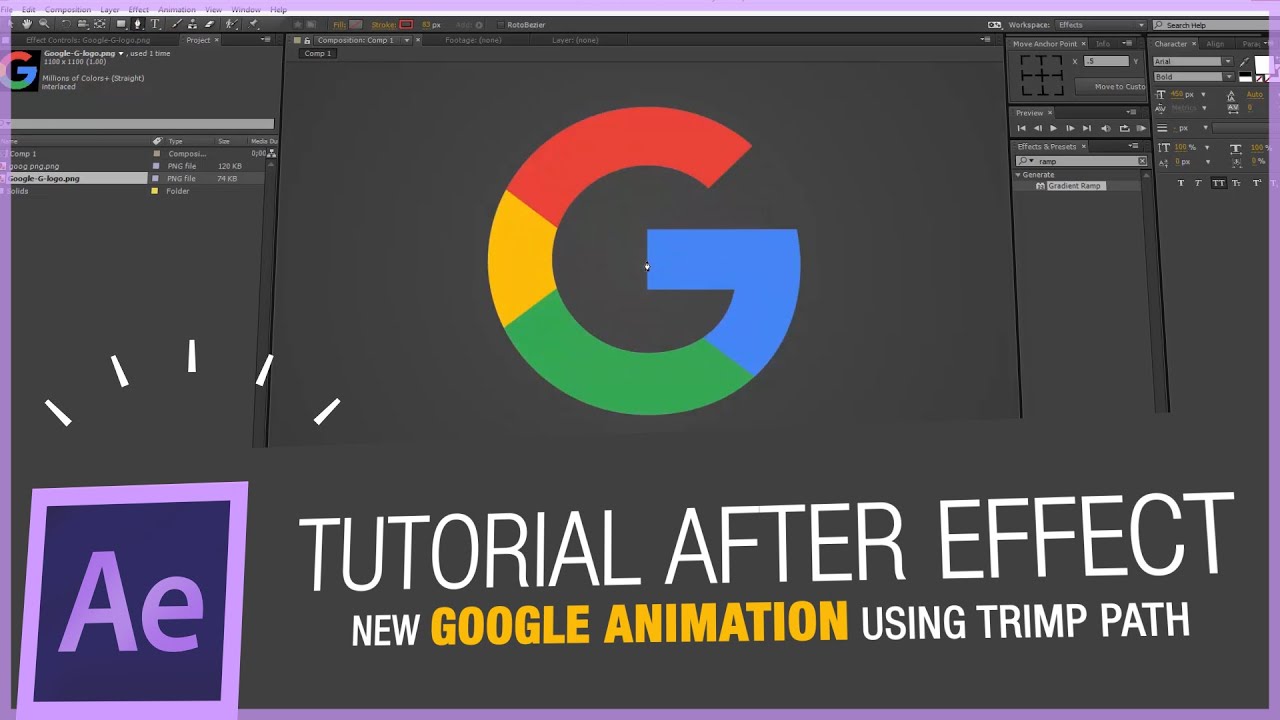The image size is (1280, 720).
Task: Open the Stroke options link
Action: click(384, 24)
